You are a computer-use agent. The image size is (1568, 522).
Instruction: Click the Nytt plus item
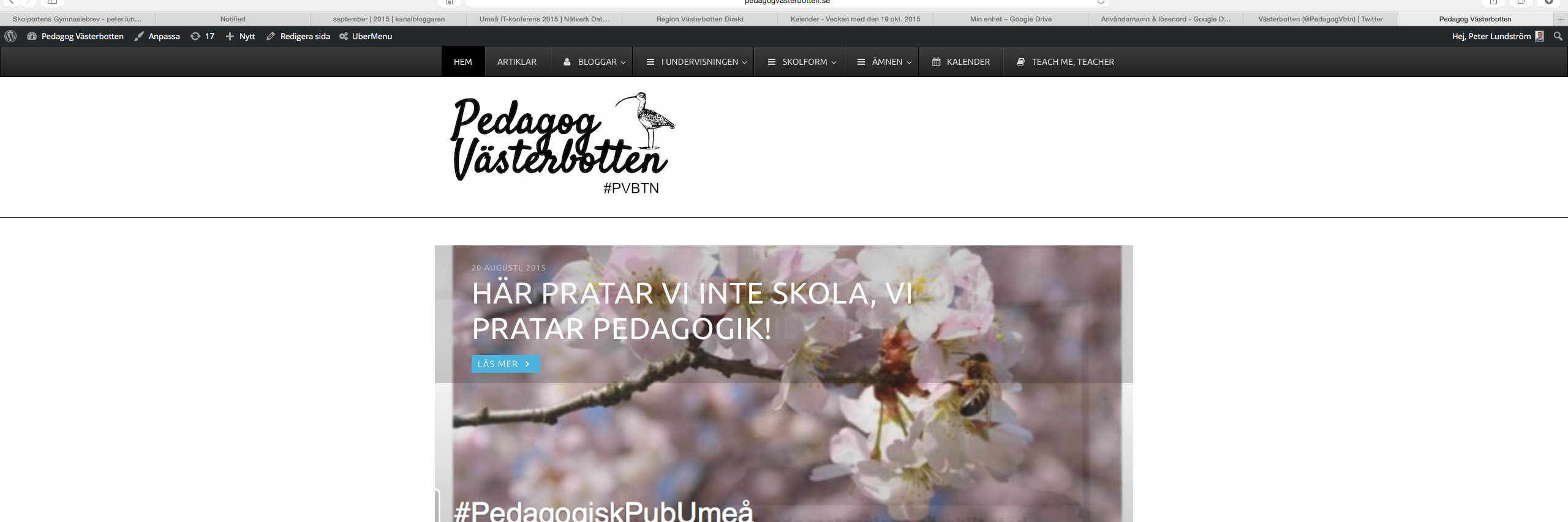pyautogui.click(x=240, y=36)
